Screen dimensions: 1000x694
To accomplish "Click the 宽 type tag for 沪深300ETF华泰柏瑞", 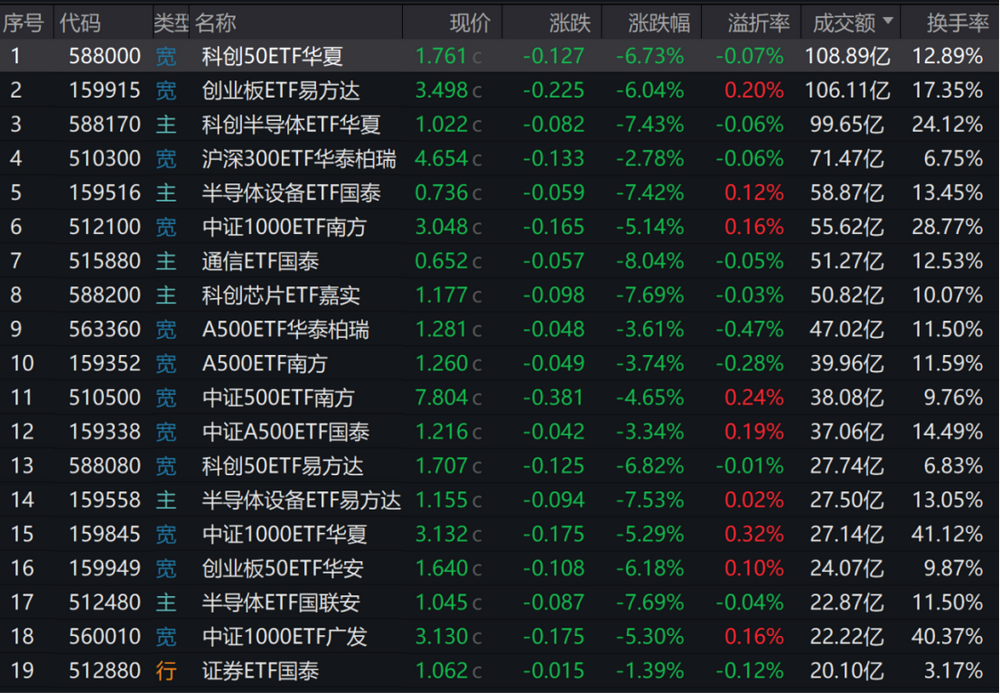I will (x=166, y=159).
